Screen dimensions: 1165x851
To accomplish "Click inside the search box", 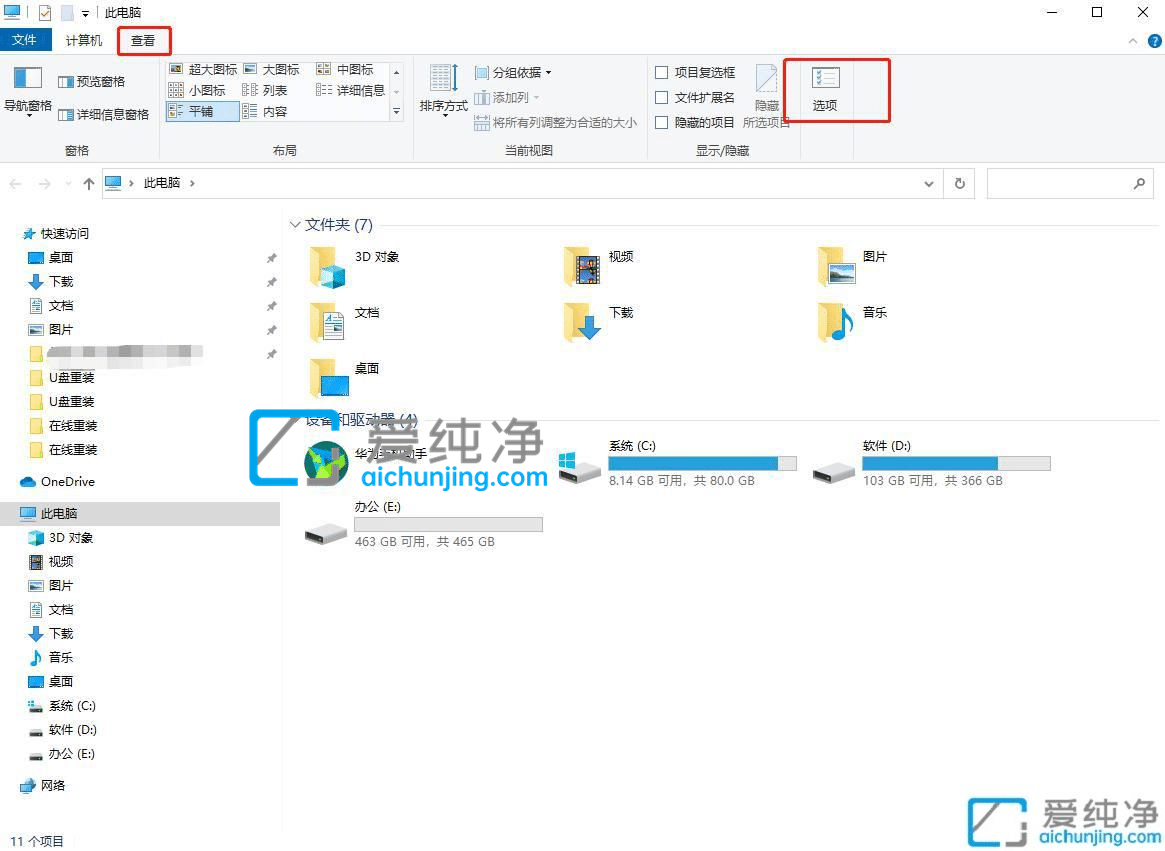I will click(x=1060, y=183).
